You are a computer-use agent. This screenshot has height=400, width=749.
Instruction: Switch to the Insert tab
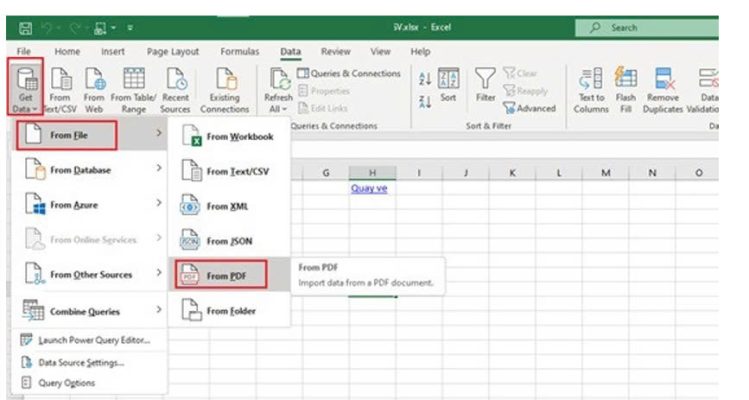point(113,52)
